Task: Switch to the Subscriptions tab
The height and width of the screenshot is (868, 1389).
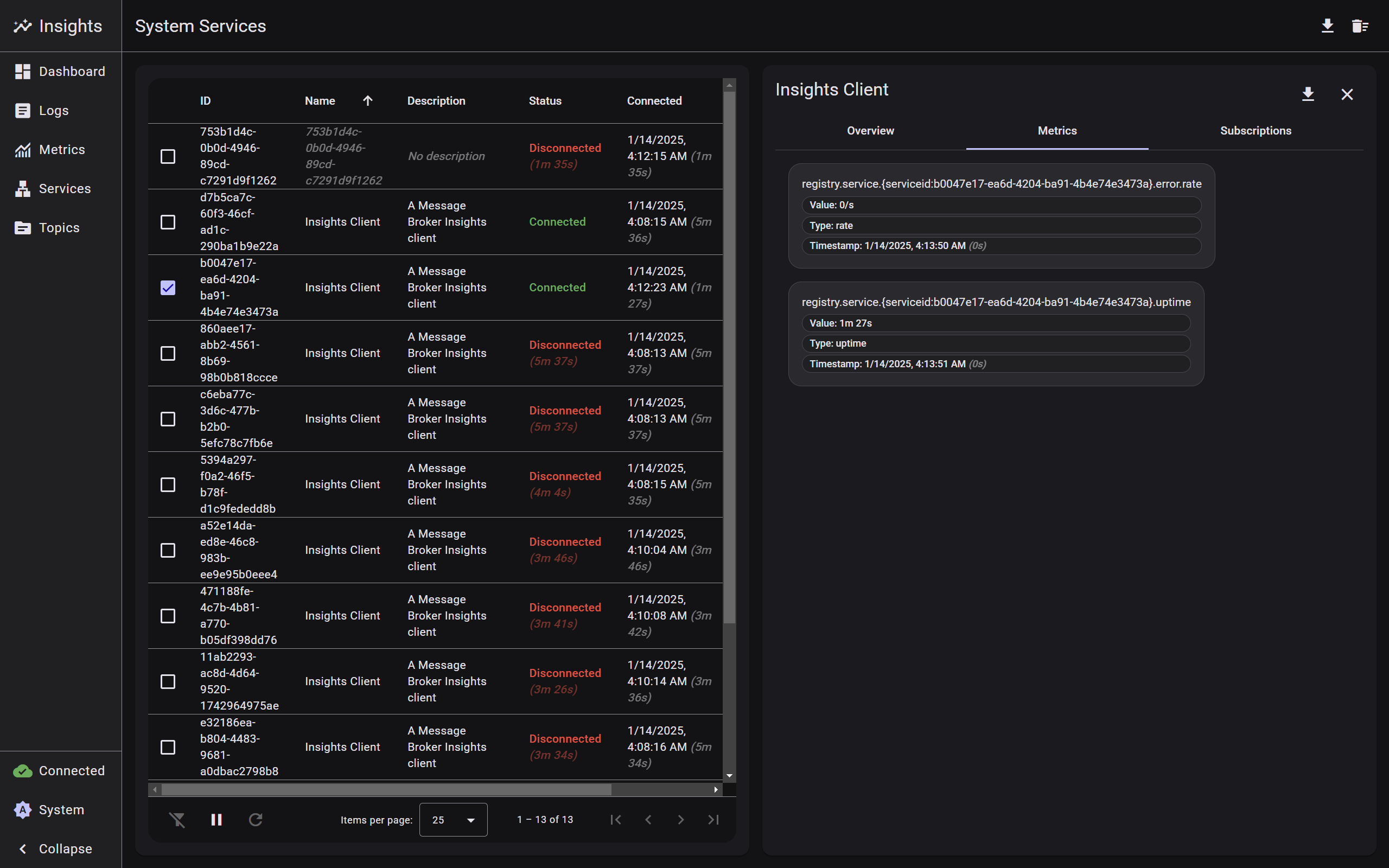Action: (1256, 131)
